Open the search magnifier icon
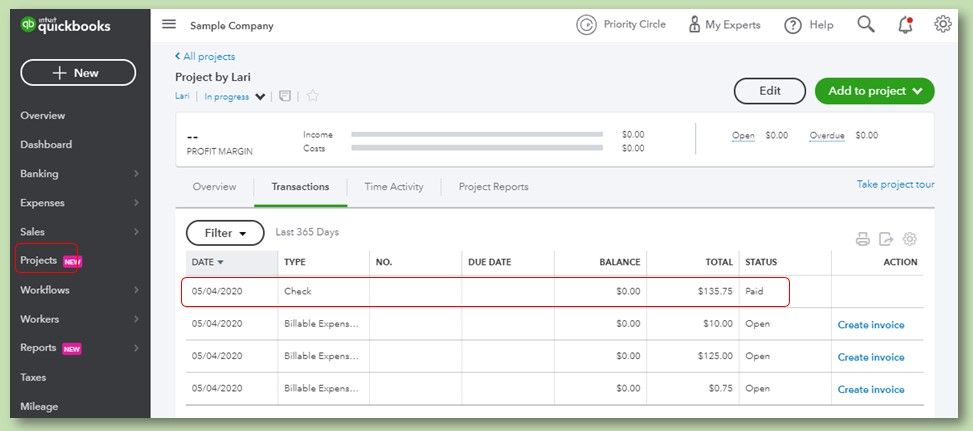This screenshot has height=431, width=973. tap(866, 25)
